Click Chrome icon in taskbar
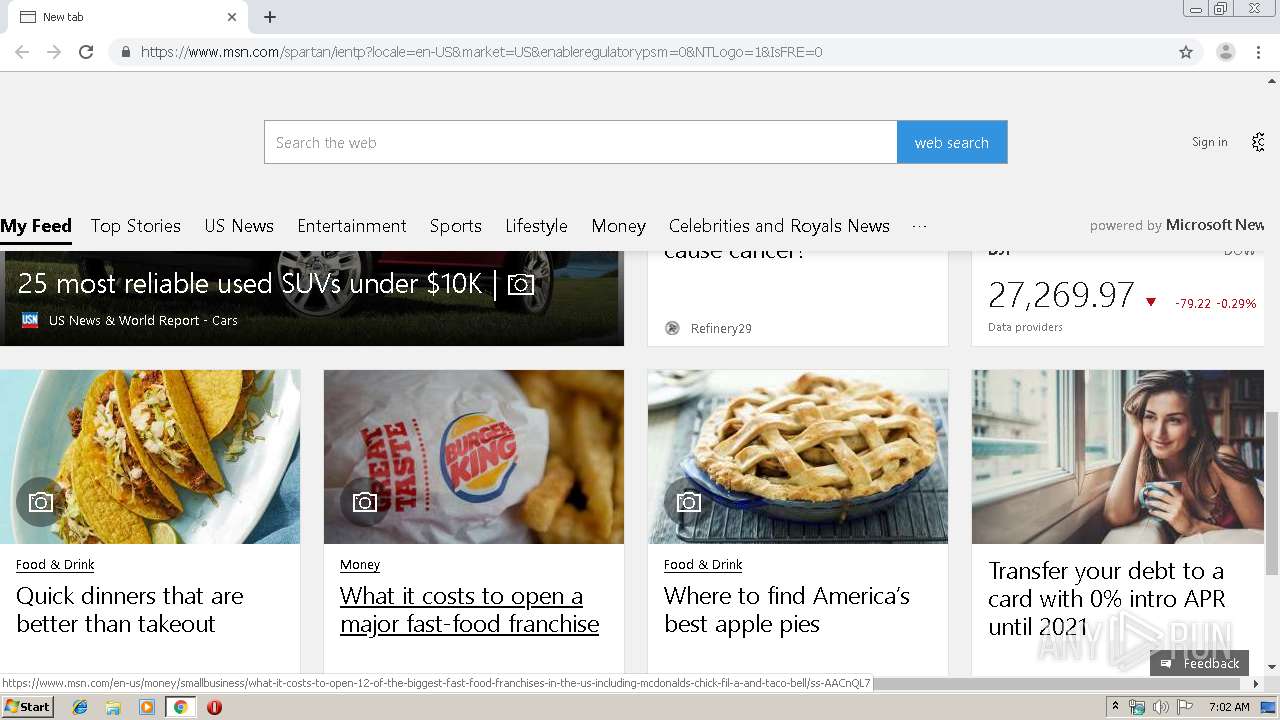Viewport: 1280px width, 720px height. (181, 707)
